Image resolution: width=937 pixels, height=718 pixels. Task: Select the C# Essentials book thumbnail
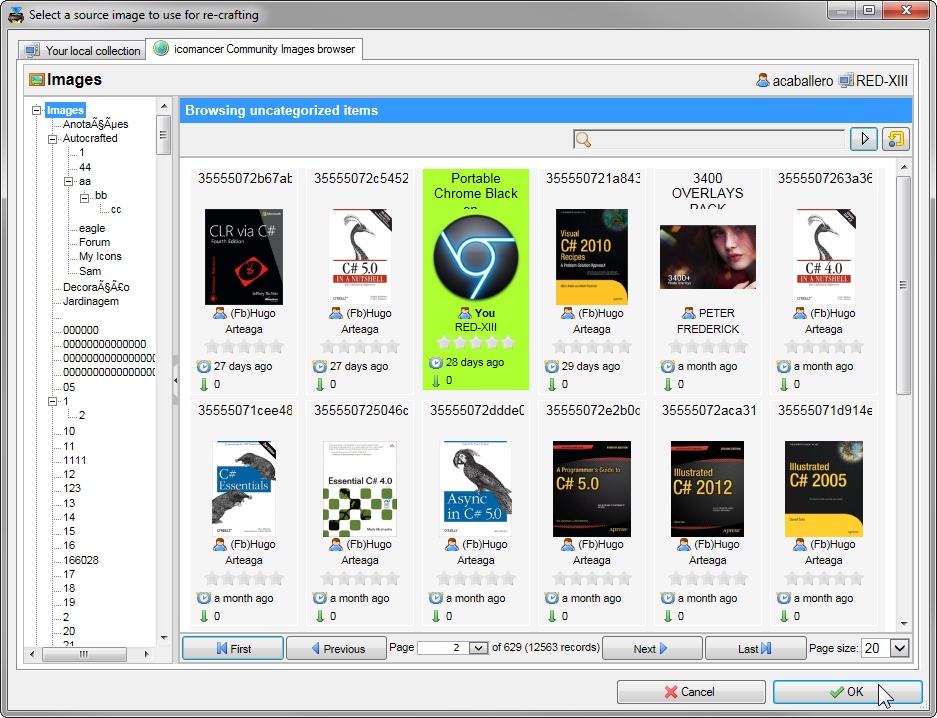point(244,489)
